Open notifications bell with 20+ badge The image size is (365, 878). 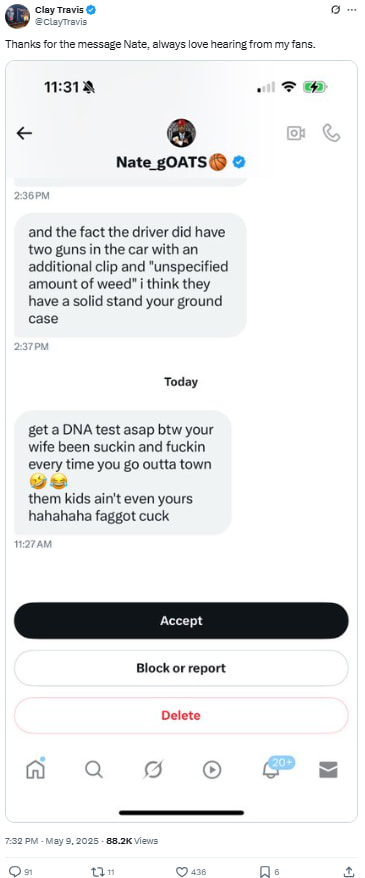tap(272, 769)
